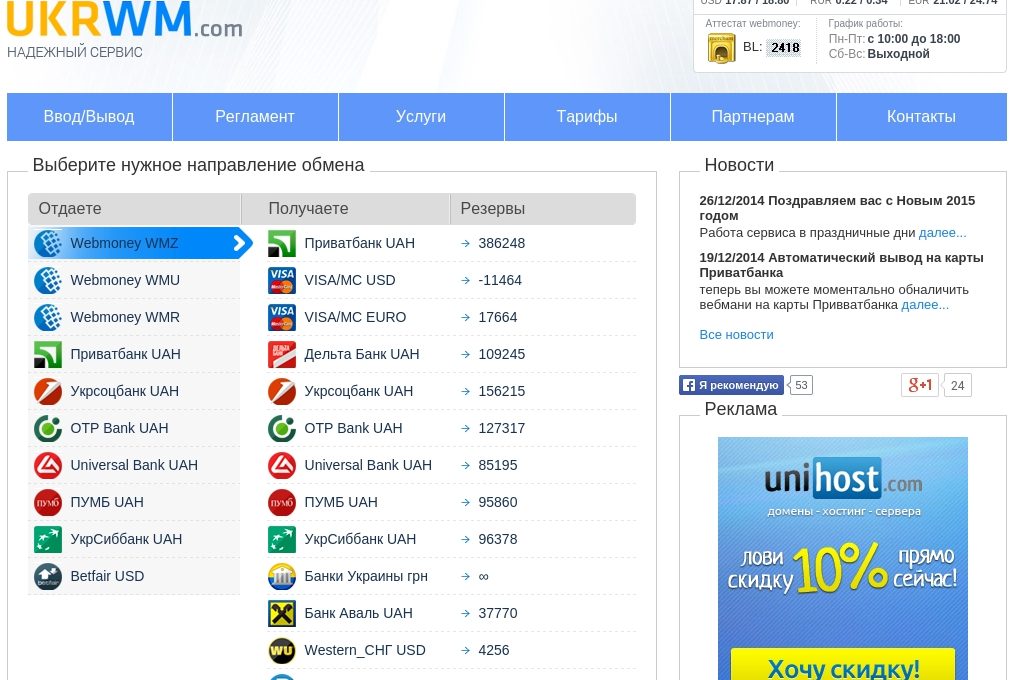1013x680 pixels.
Task: Click Укрсоцбанк icon in Получаете column
Action: (282, 391)
